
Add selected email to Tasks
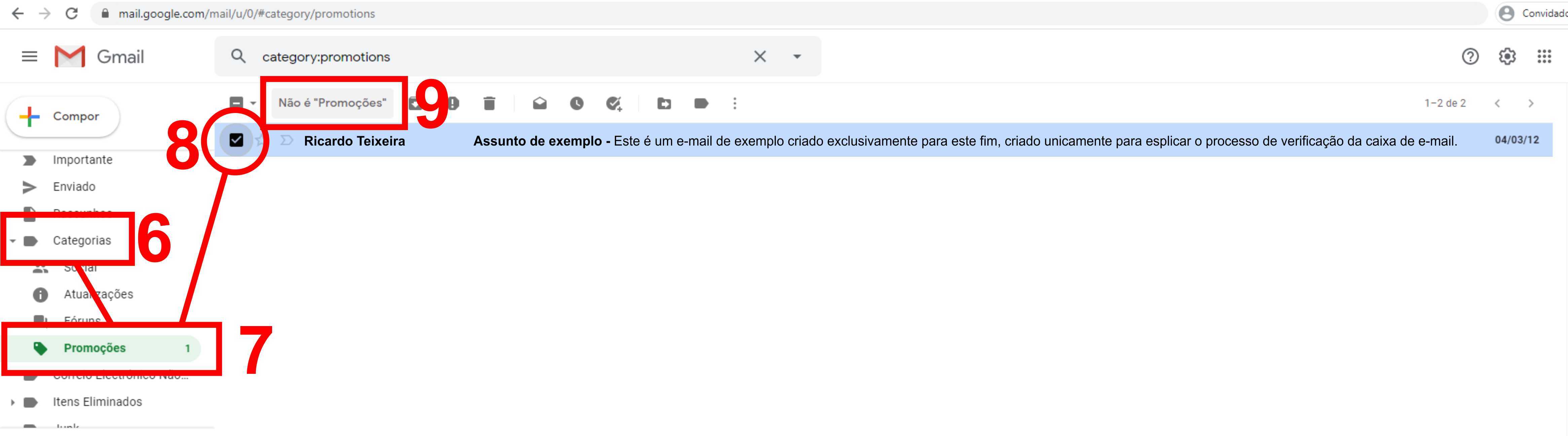613,104
